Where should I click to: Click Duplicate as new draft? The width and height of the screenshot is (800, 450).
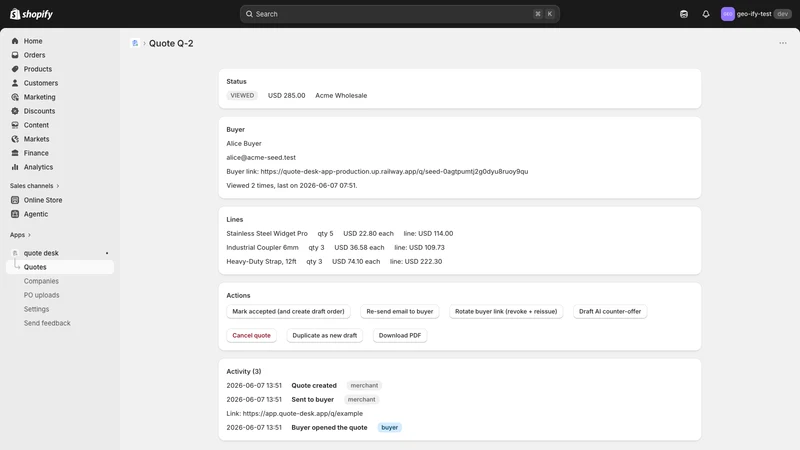coord(324,335)
